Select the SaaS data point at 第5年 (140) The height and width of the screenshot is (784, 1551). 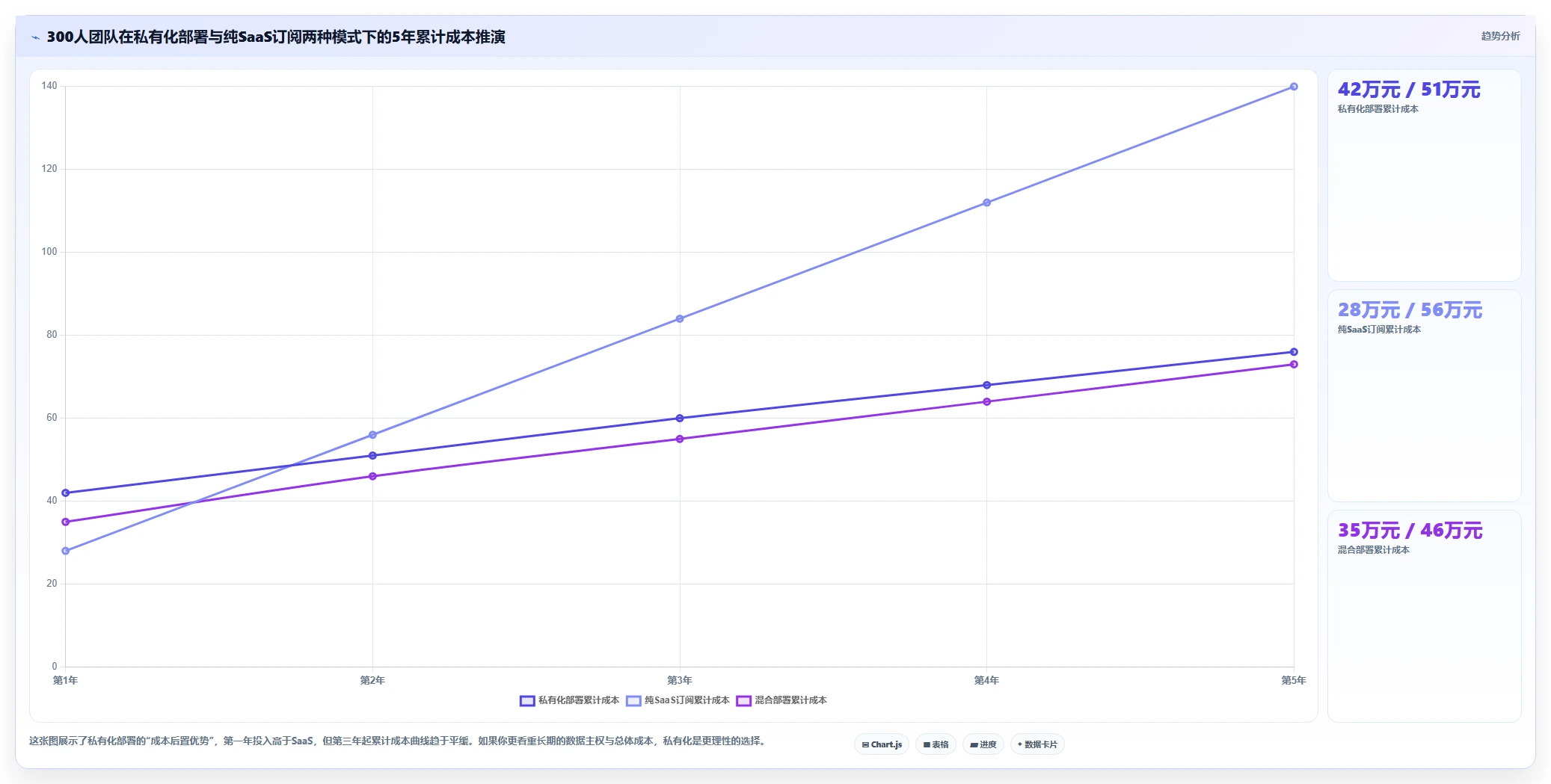click(1294, 87)
